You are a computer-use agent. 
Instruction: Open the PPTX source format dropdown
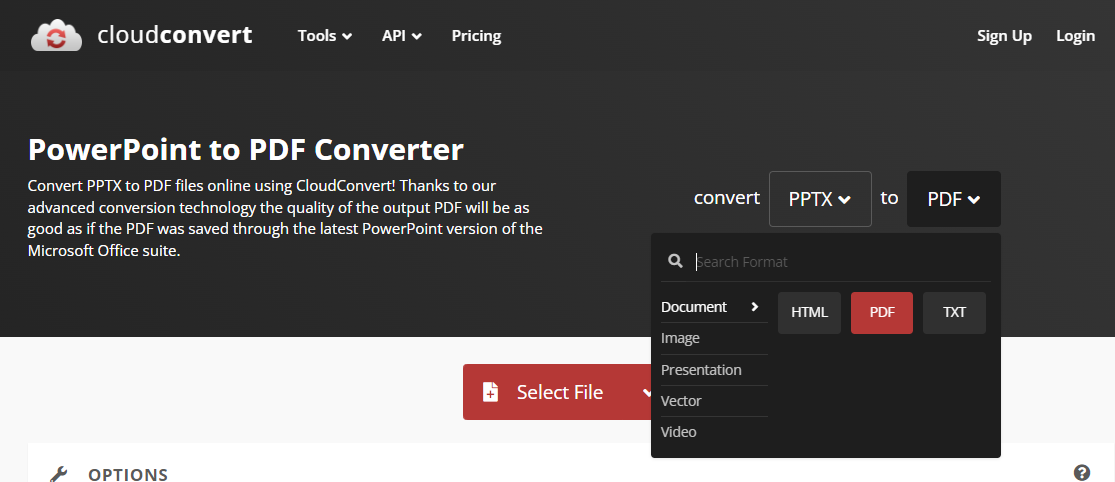[820, 199]
